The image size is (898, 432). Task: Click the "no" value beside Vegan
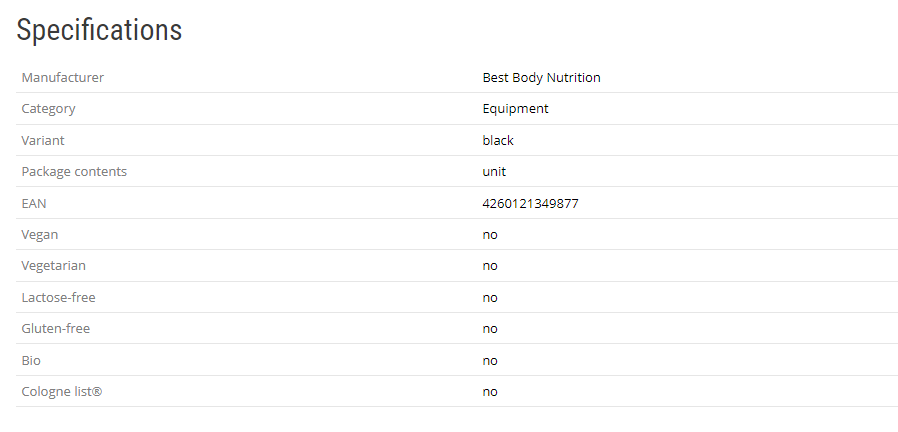(x=490, y=234)
